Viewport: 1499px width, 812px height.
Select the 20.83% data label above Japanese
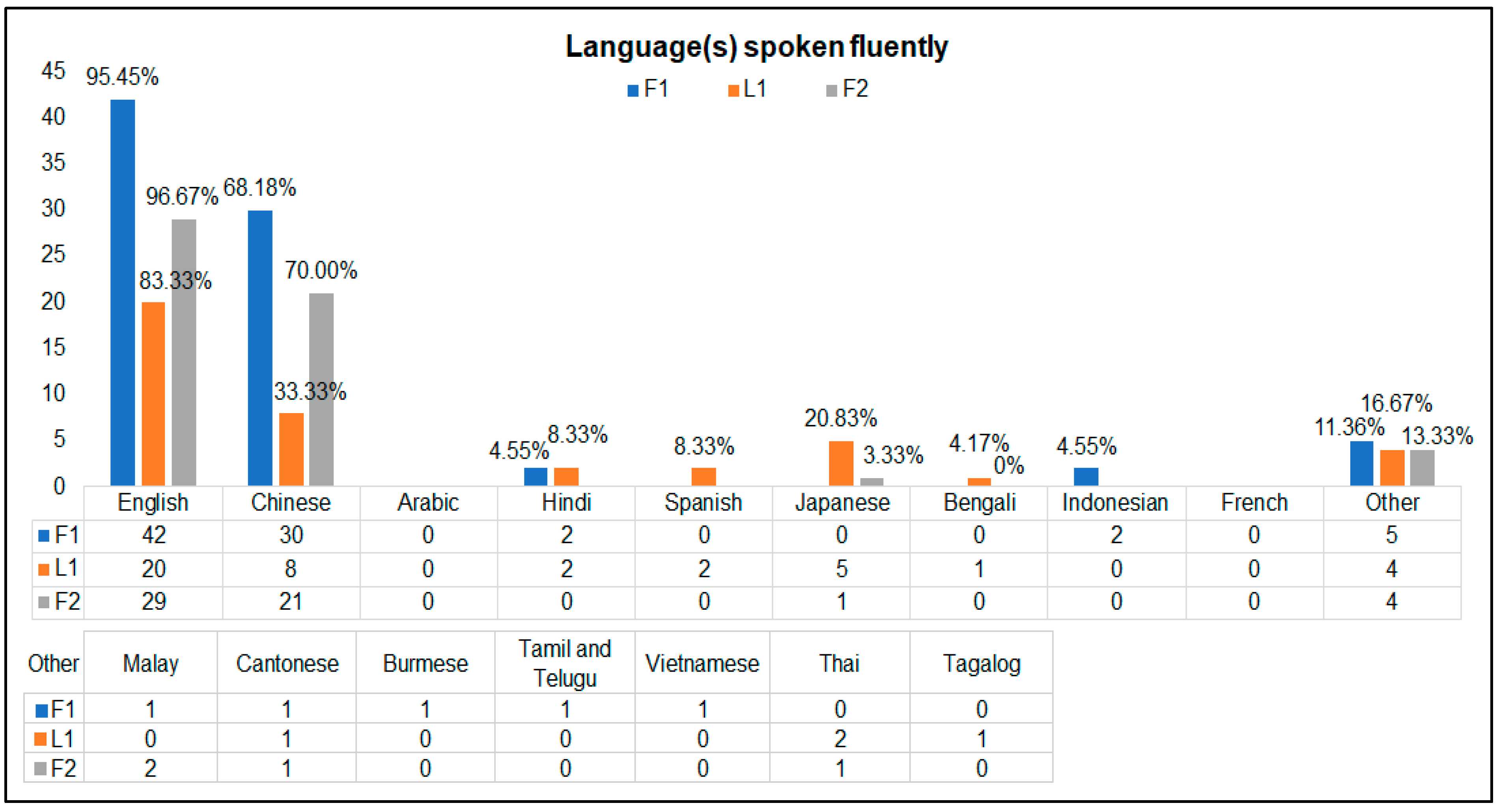click(x=840, y=418)
